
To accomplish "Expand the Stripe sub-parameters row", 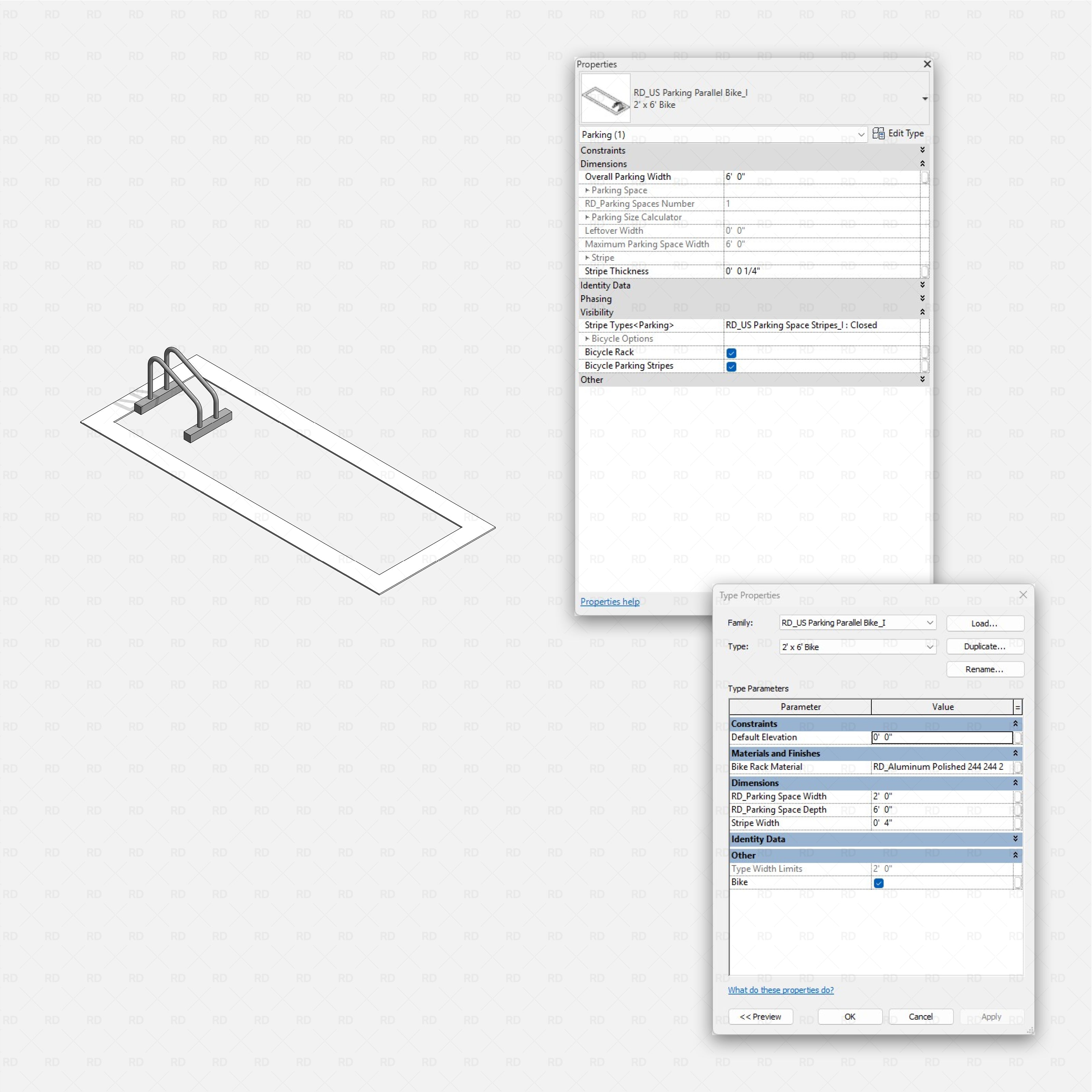I will [587, 258].
